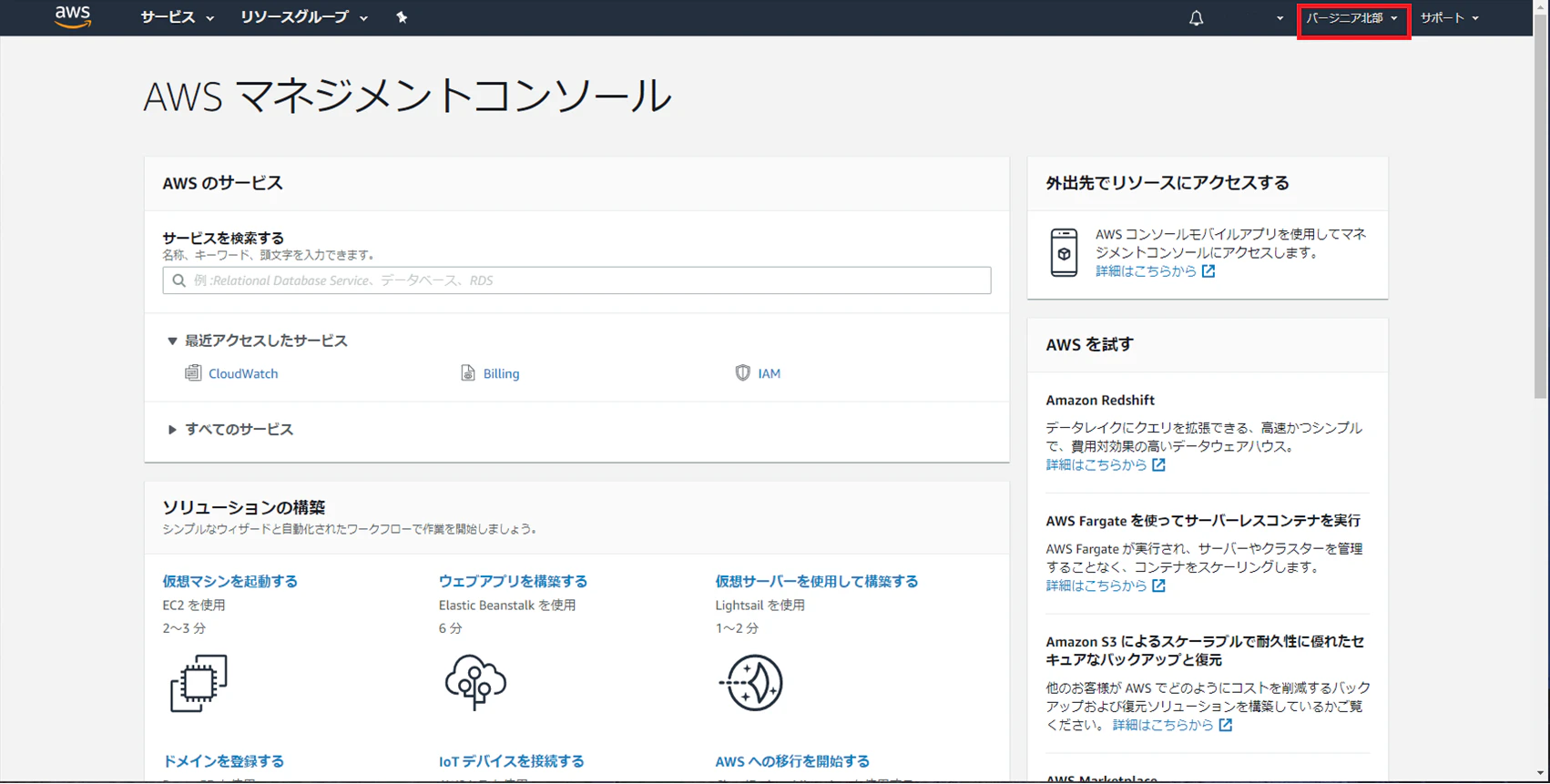Open the サポート menu
The height and width of the screenshot is (784, 1550).
1449,18
